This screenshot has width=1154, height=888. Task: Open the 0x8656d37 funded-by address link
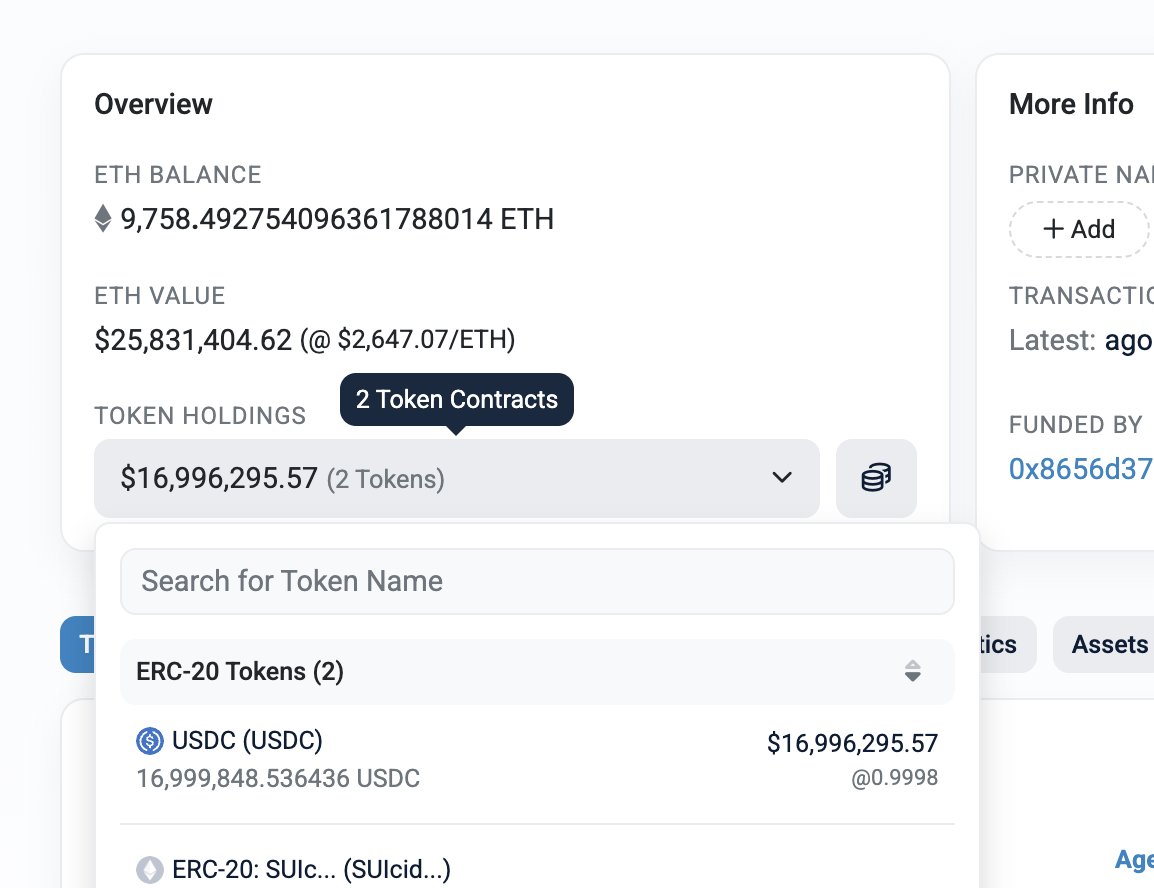1081,469
